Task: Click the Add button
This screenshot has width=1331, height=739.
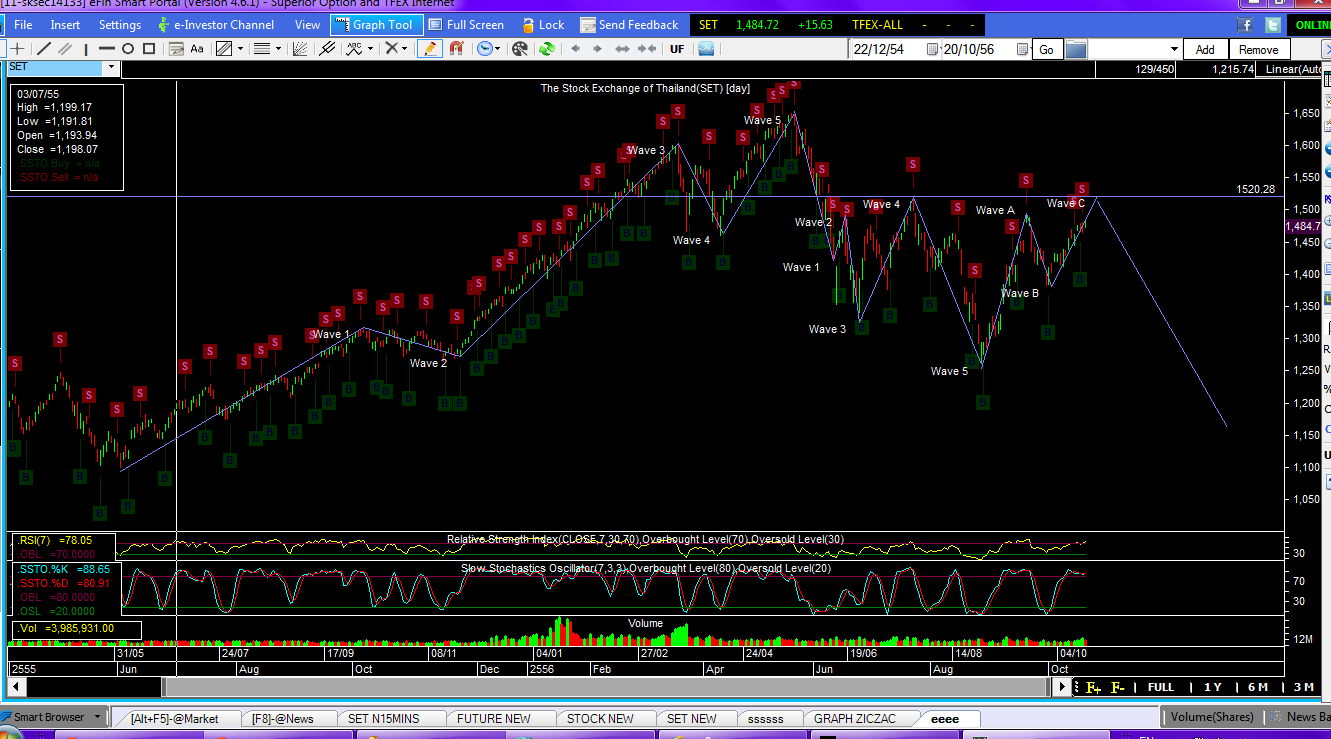Action: (x=1205, y=49)
